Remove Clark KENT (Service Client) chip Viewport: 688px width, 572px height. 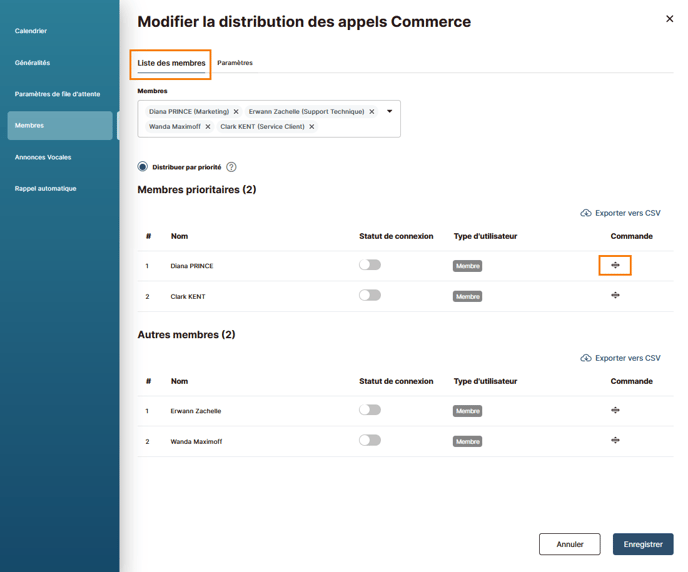(312, 127)
